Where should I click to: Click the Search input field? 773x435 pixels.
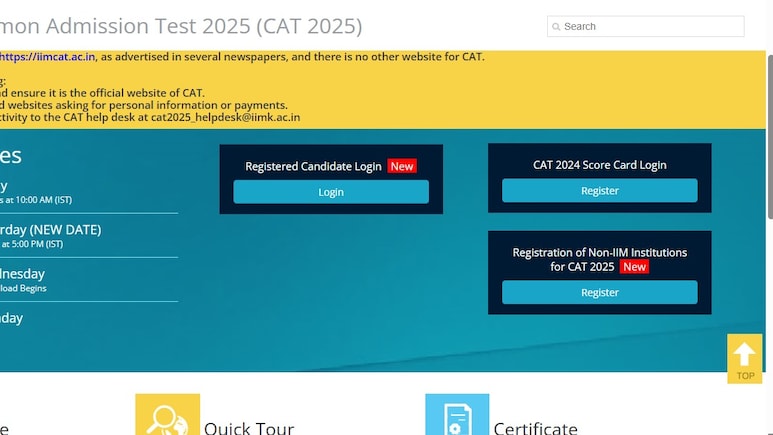pyautogui.click(x=645, y=26)
